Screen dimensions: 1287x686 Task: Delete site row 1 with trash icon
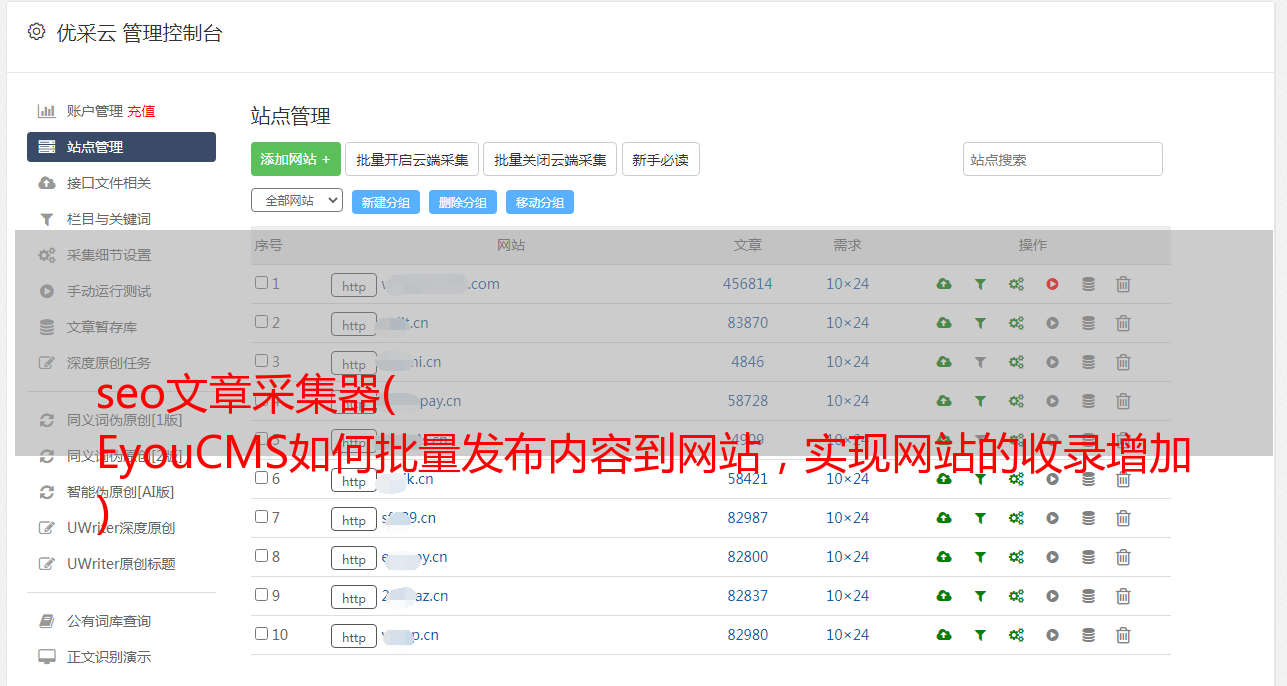coord(1123,284)
